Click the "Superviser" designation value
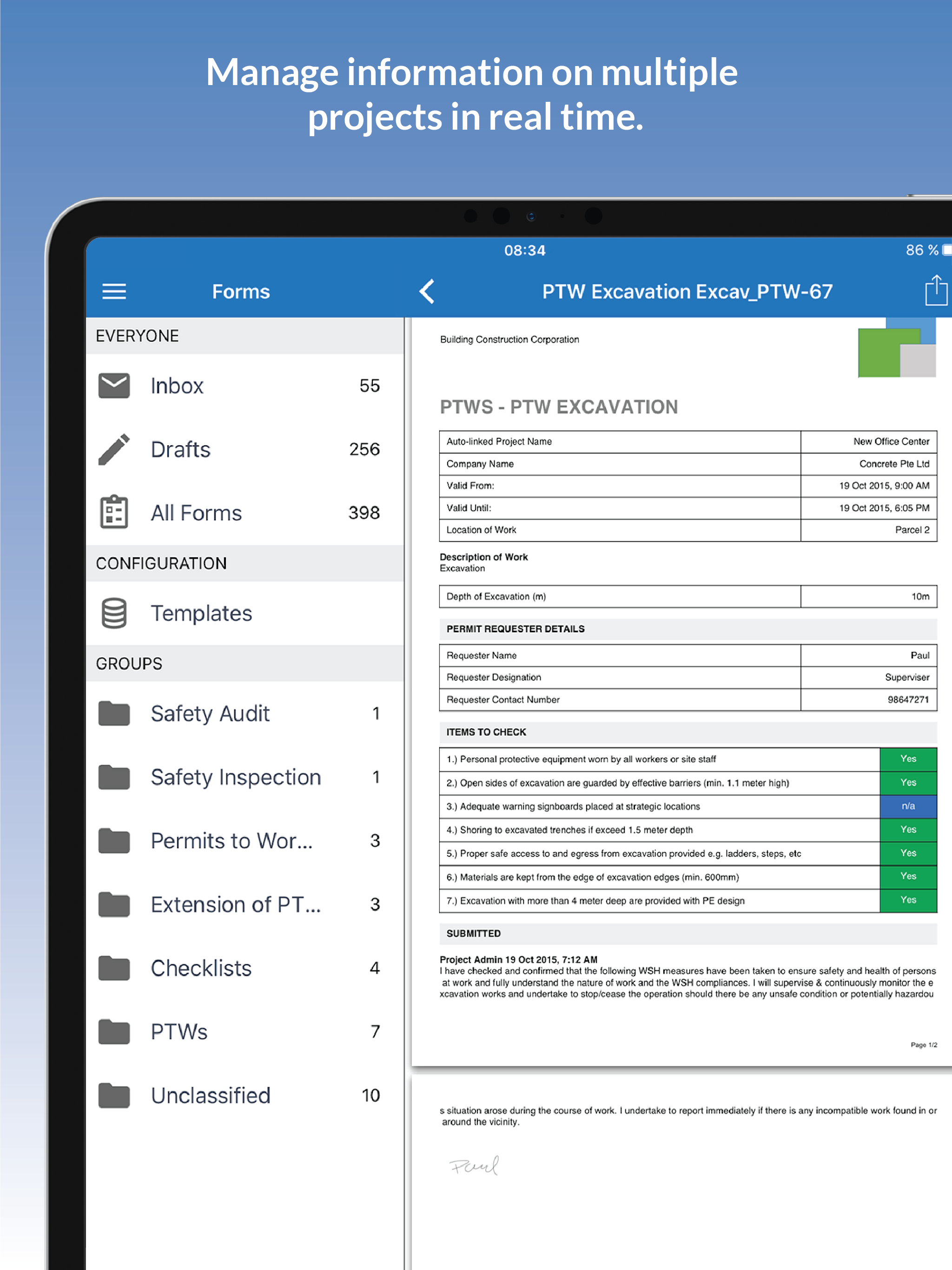The image size is (952, 1270). click(906, 677)
